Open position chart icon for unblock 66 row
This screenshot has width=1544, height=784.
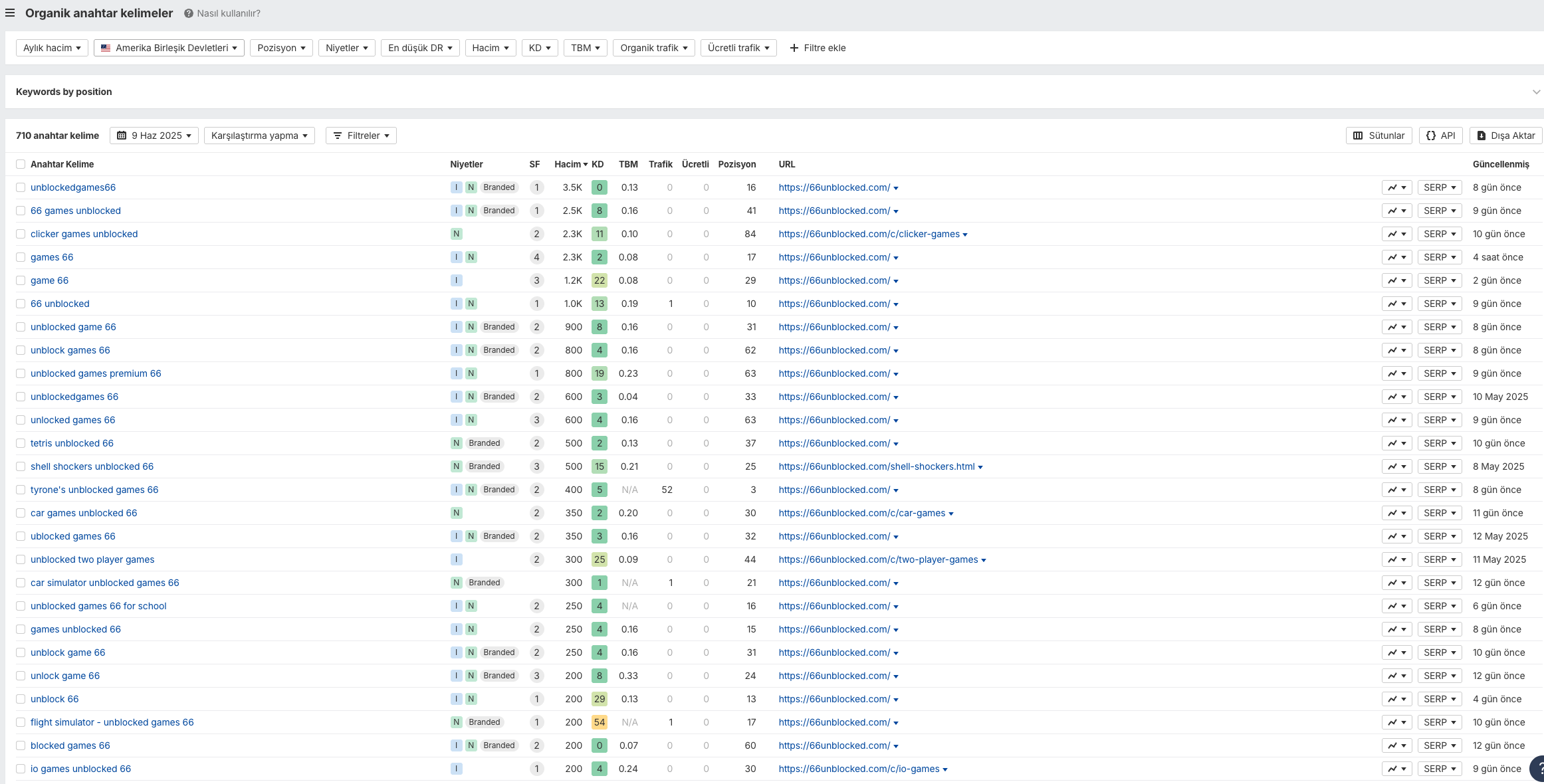pyautogui.click(x=1396, y=699)
